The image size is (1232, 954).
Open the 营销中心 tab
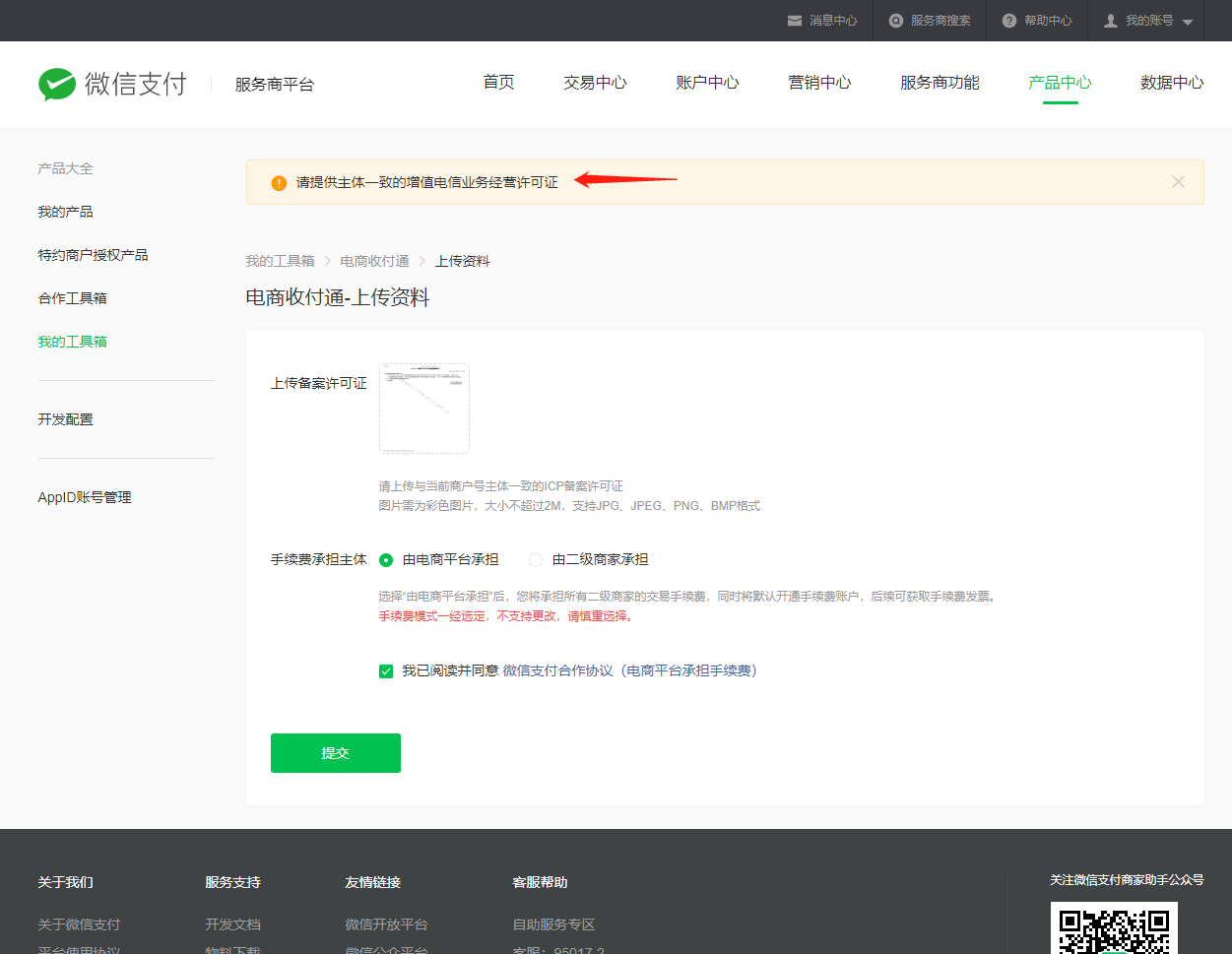(x=819, y=83)
